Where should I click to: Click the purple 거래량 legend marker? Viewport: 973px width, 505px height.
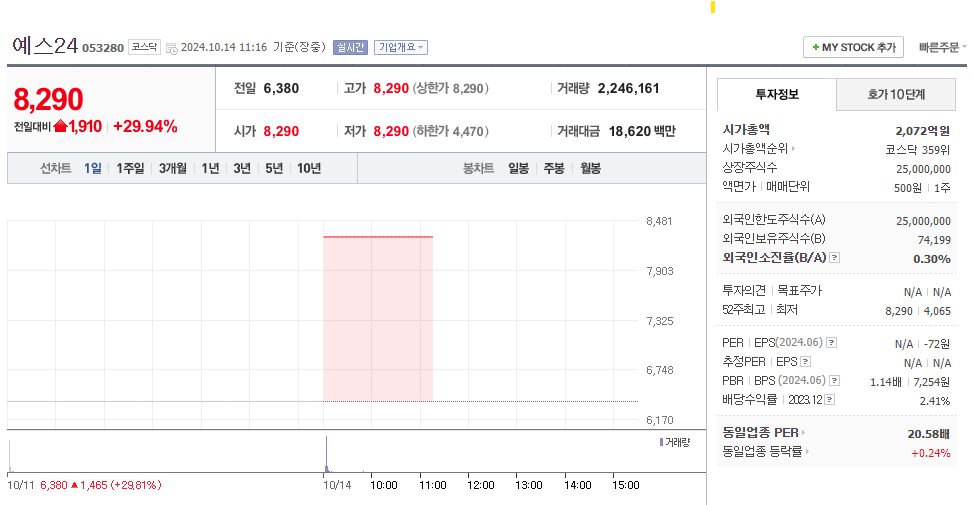point(661,442)
